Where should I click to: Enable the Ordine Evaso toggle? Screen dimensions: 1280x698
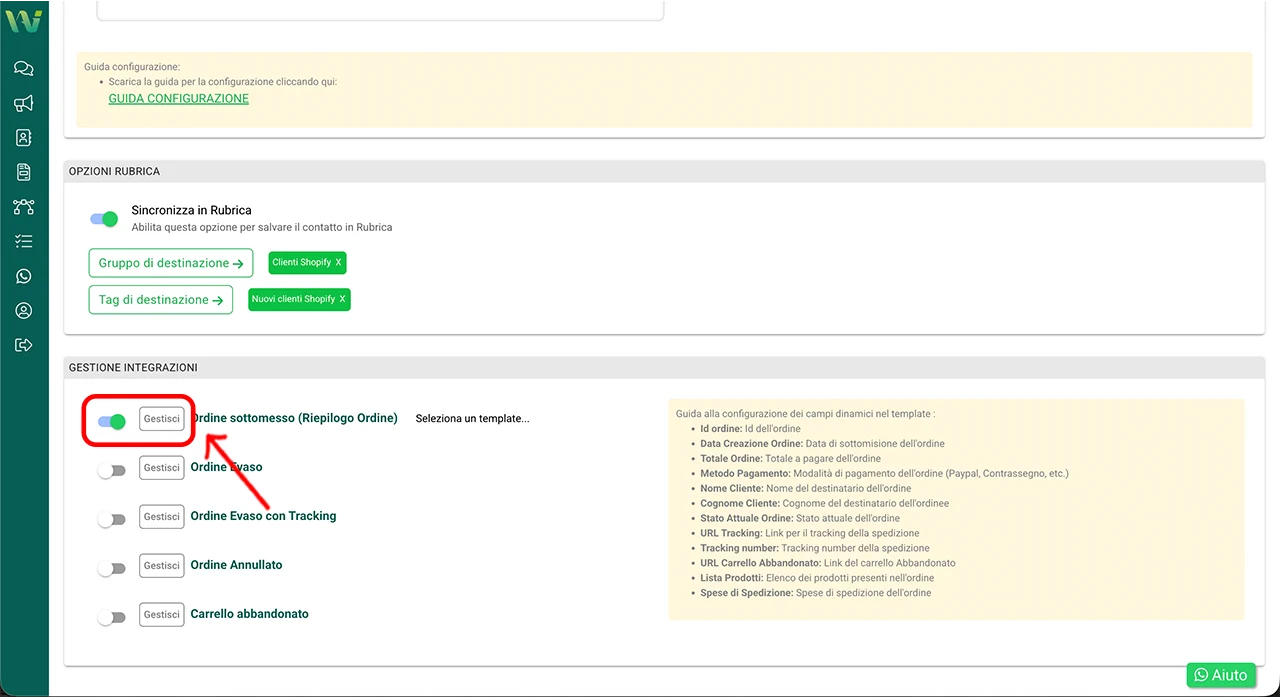[112, 470]
